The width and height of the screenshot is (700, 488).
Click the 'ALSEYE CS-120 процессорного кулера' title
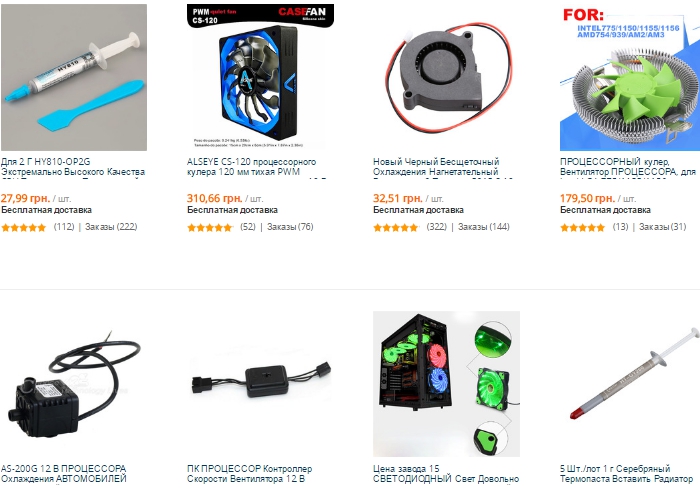click(x=251, y=167)
